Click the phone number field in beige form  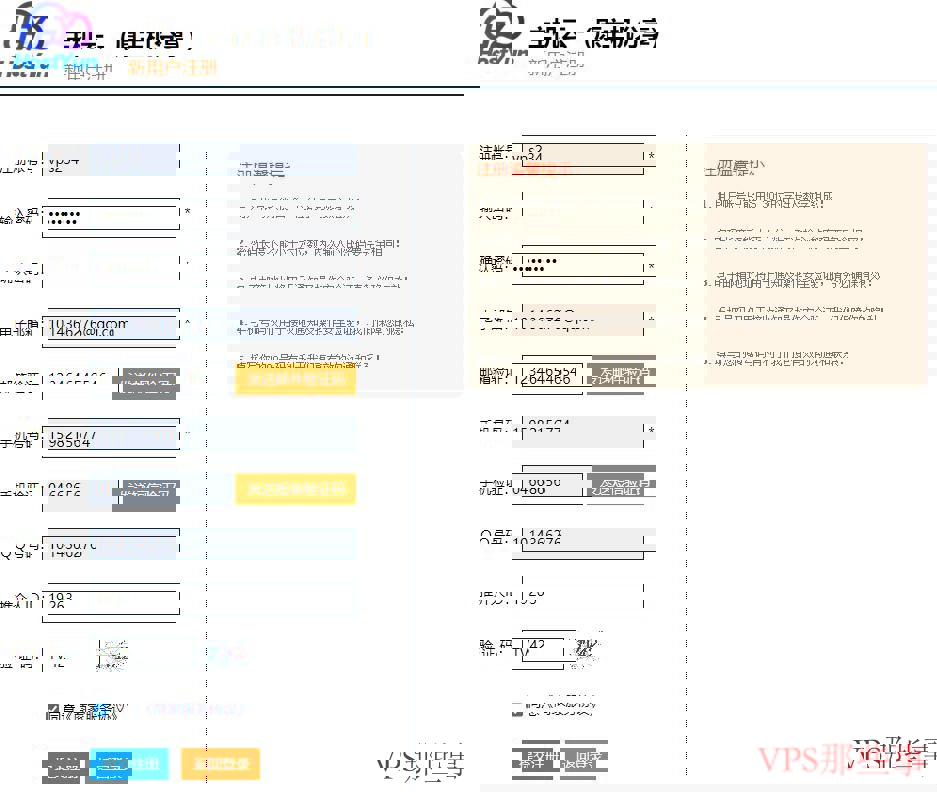pyautogui.click(x=583, y=430)
